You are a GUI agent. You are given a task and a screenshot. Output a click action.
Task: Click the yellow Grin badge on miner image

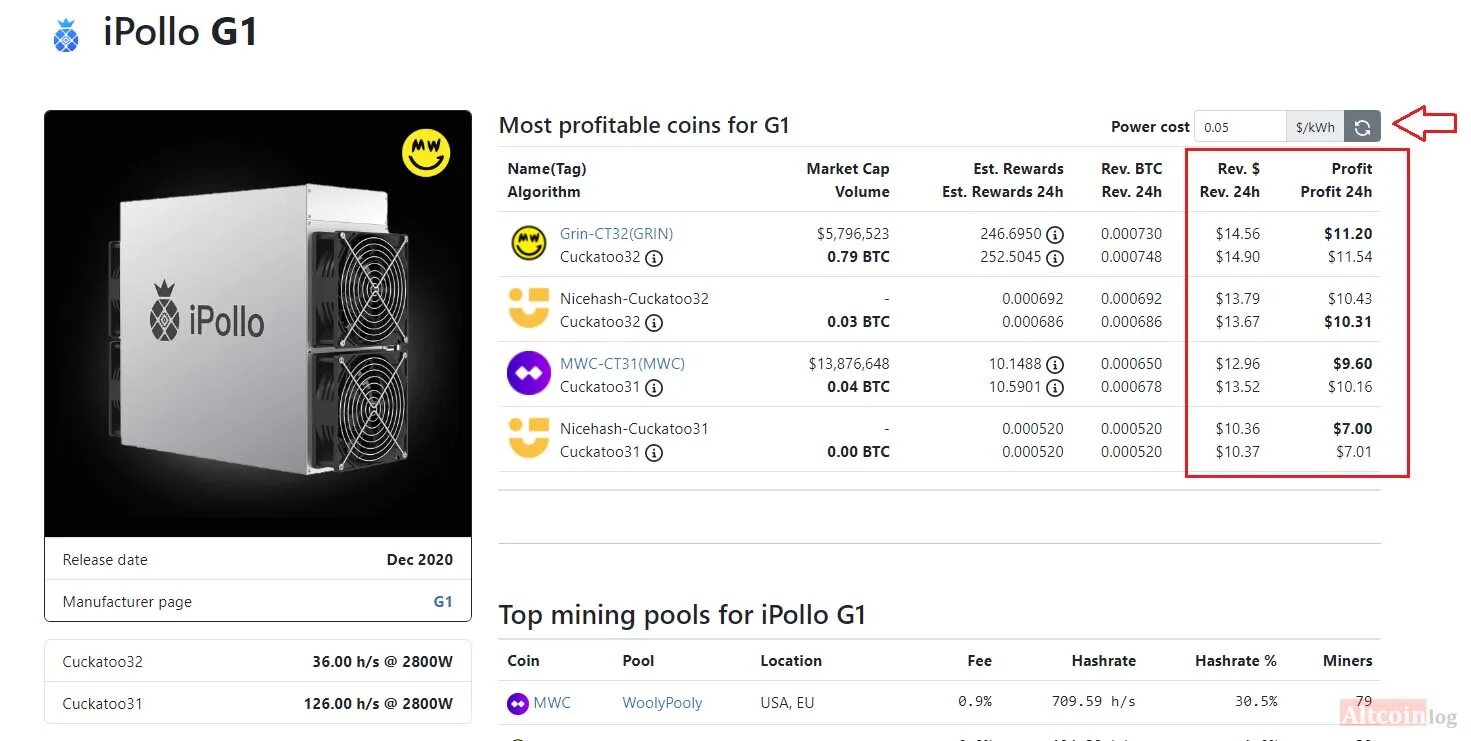click(426, 153)
